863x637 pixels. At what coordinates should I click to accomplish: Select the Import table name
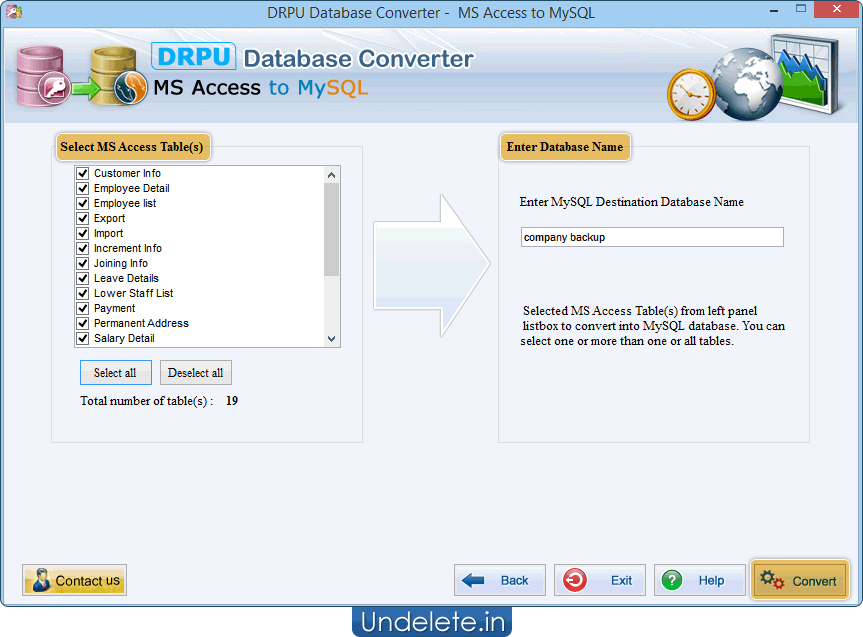(x=108, y=233)
